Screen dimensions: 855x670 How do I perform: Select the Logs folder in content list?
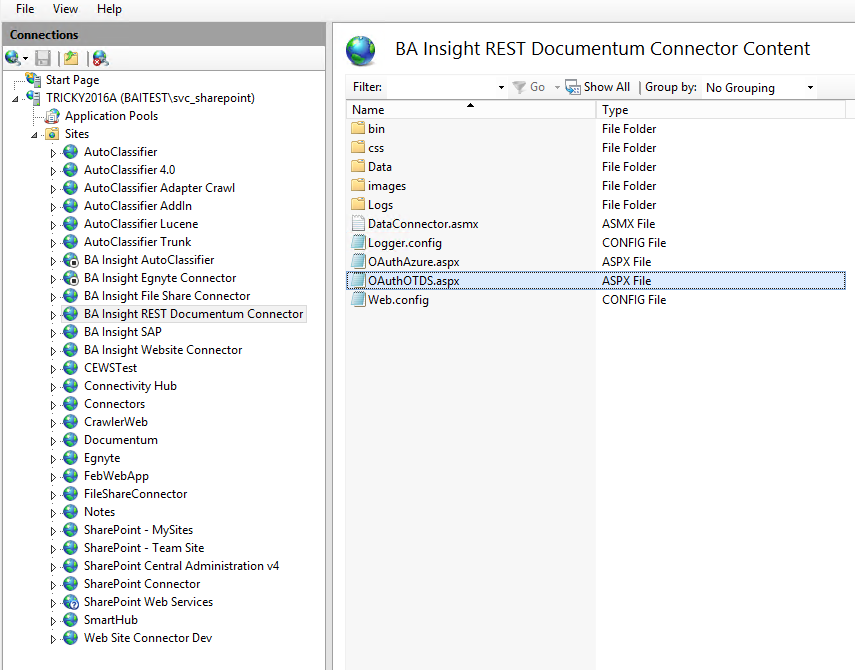tap(380, 205)
